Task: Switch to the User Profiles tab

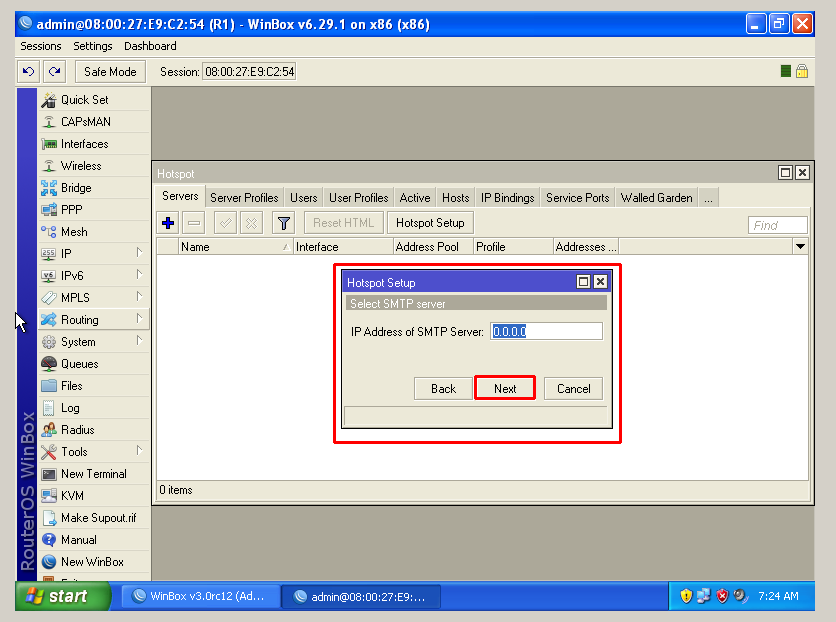Action: click(x=359, y=198)
